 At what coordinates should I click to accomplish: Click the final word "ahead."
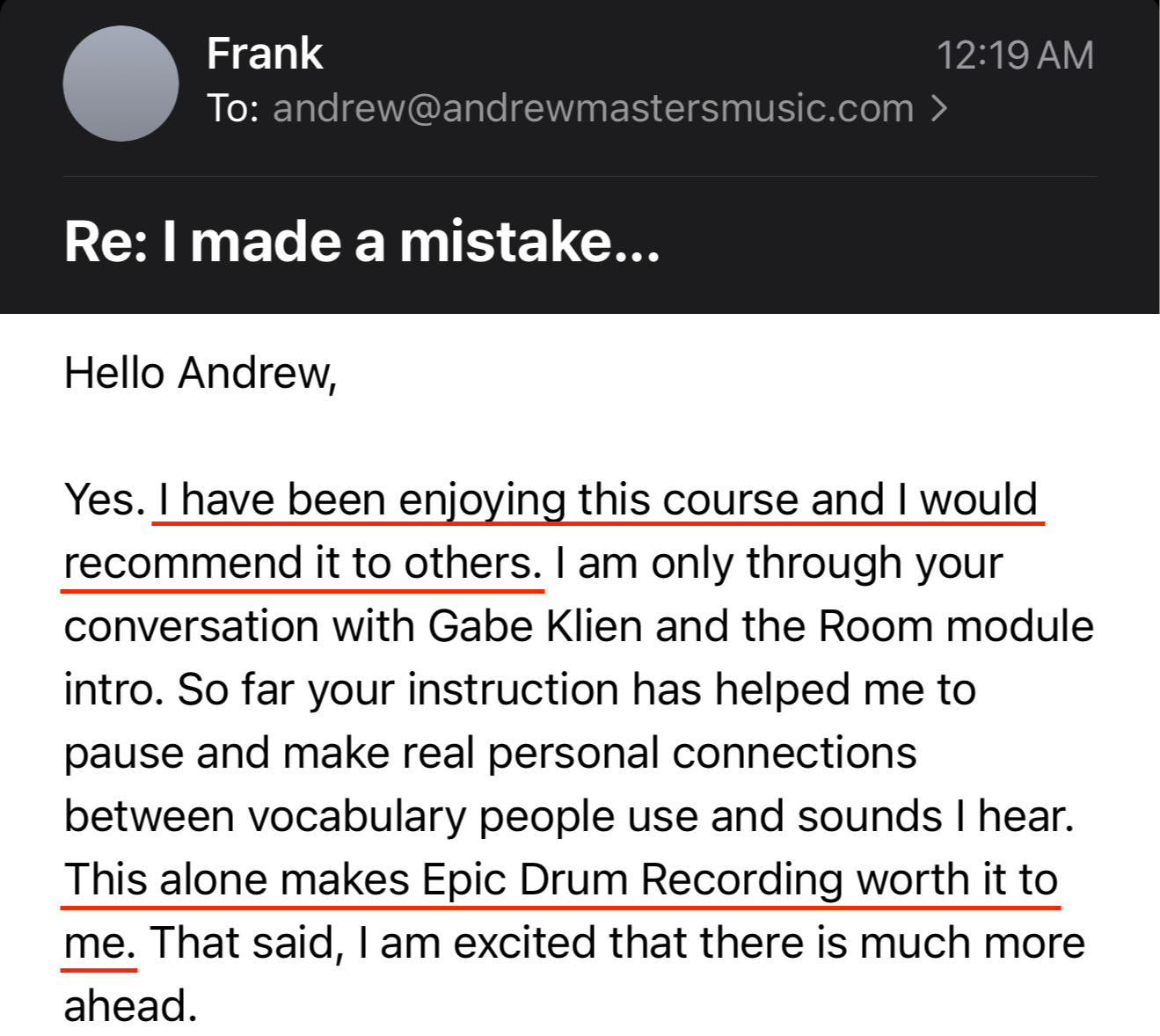click(x=130, y=1006)
